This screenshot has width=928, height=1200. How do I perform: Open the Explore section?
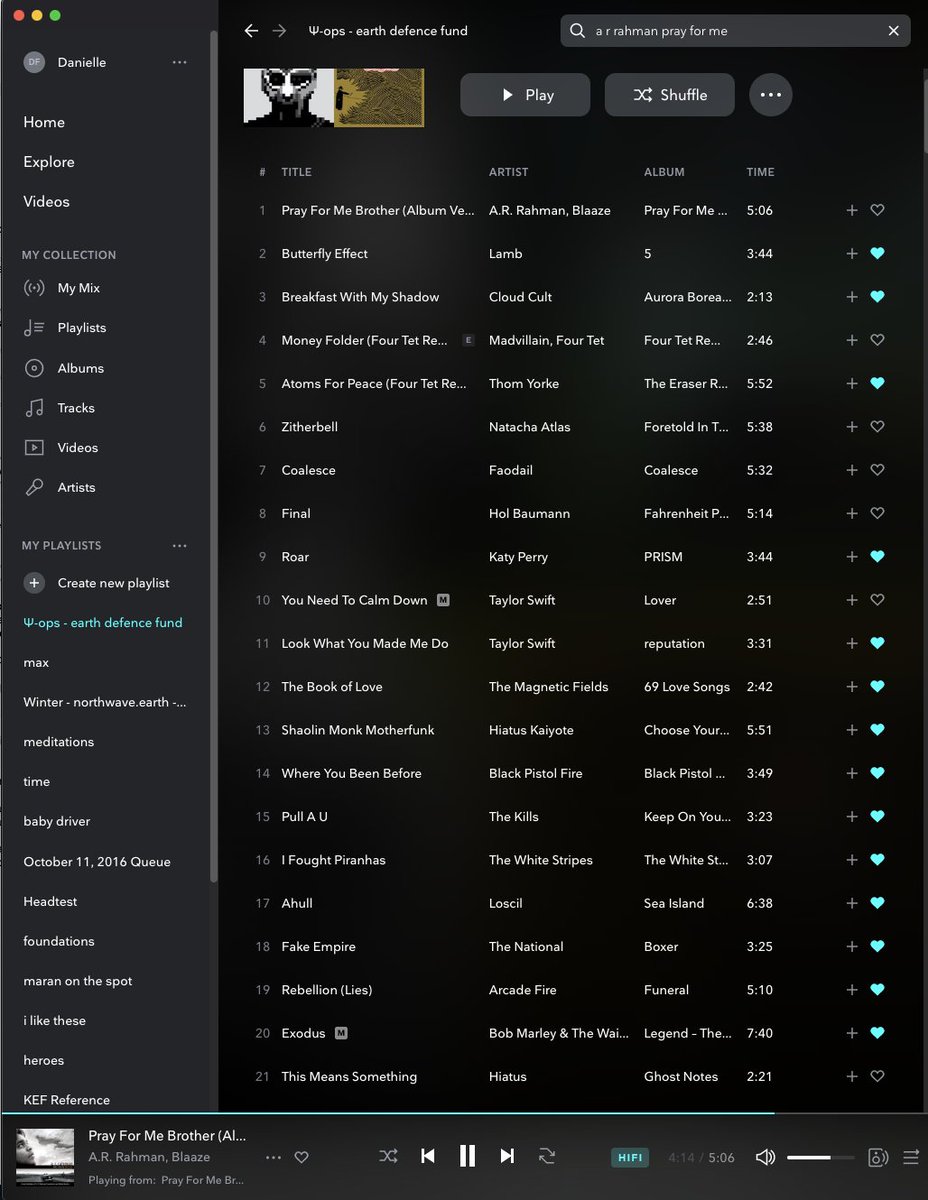pos(49,162)
